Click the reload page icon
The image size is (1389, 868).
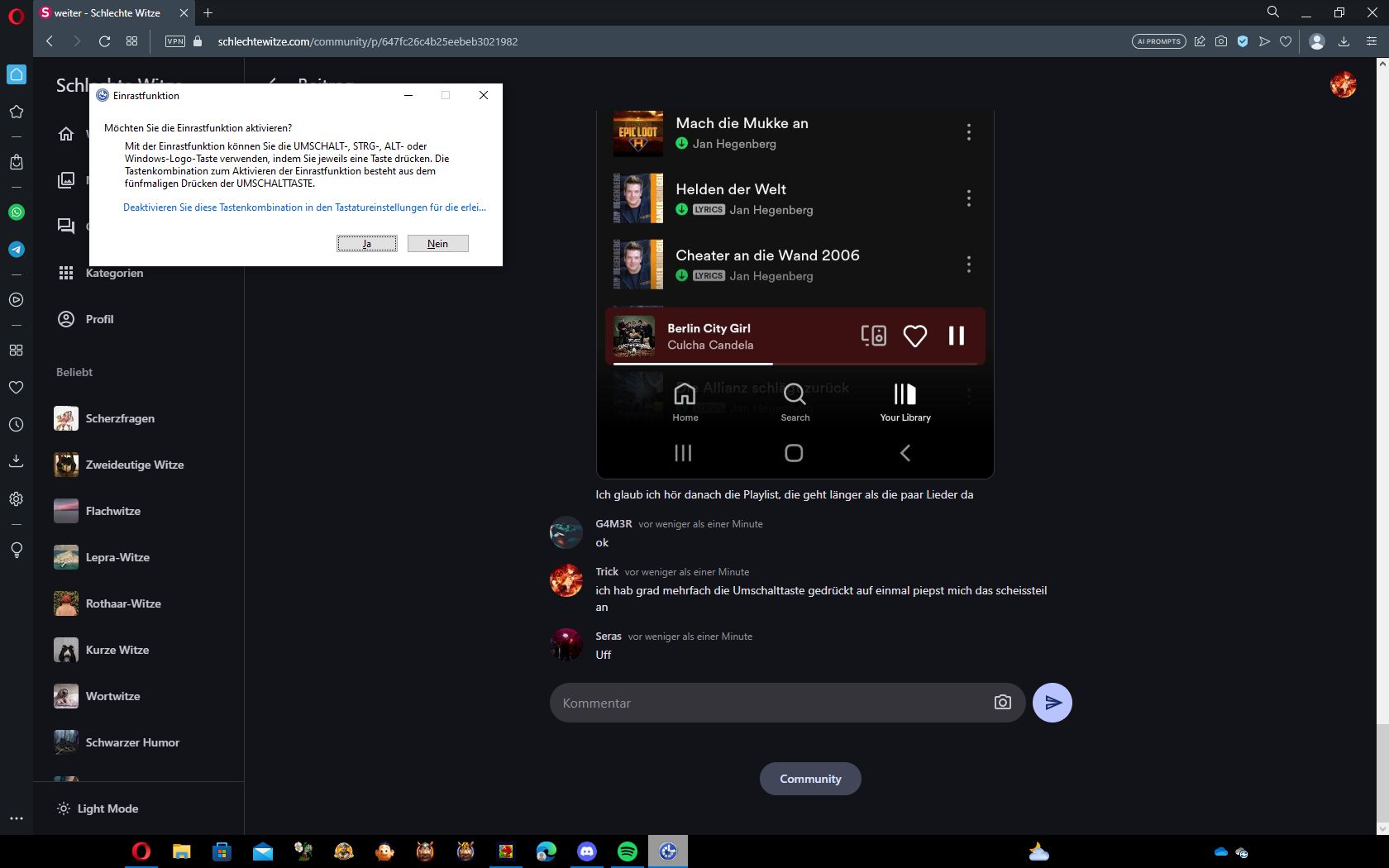point(104,41)
